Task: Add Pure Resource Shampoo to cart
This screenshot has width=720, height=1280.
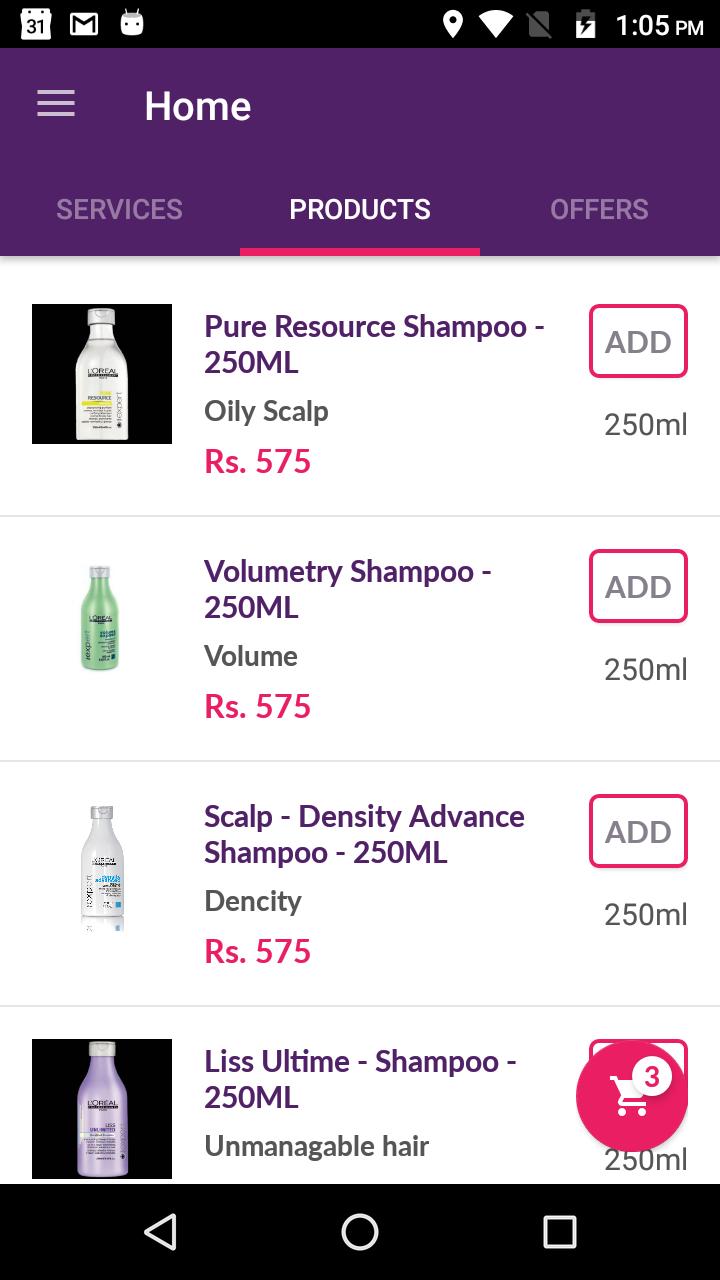Action: click(638, 341)
